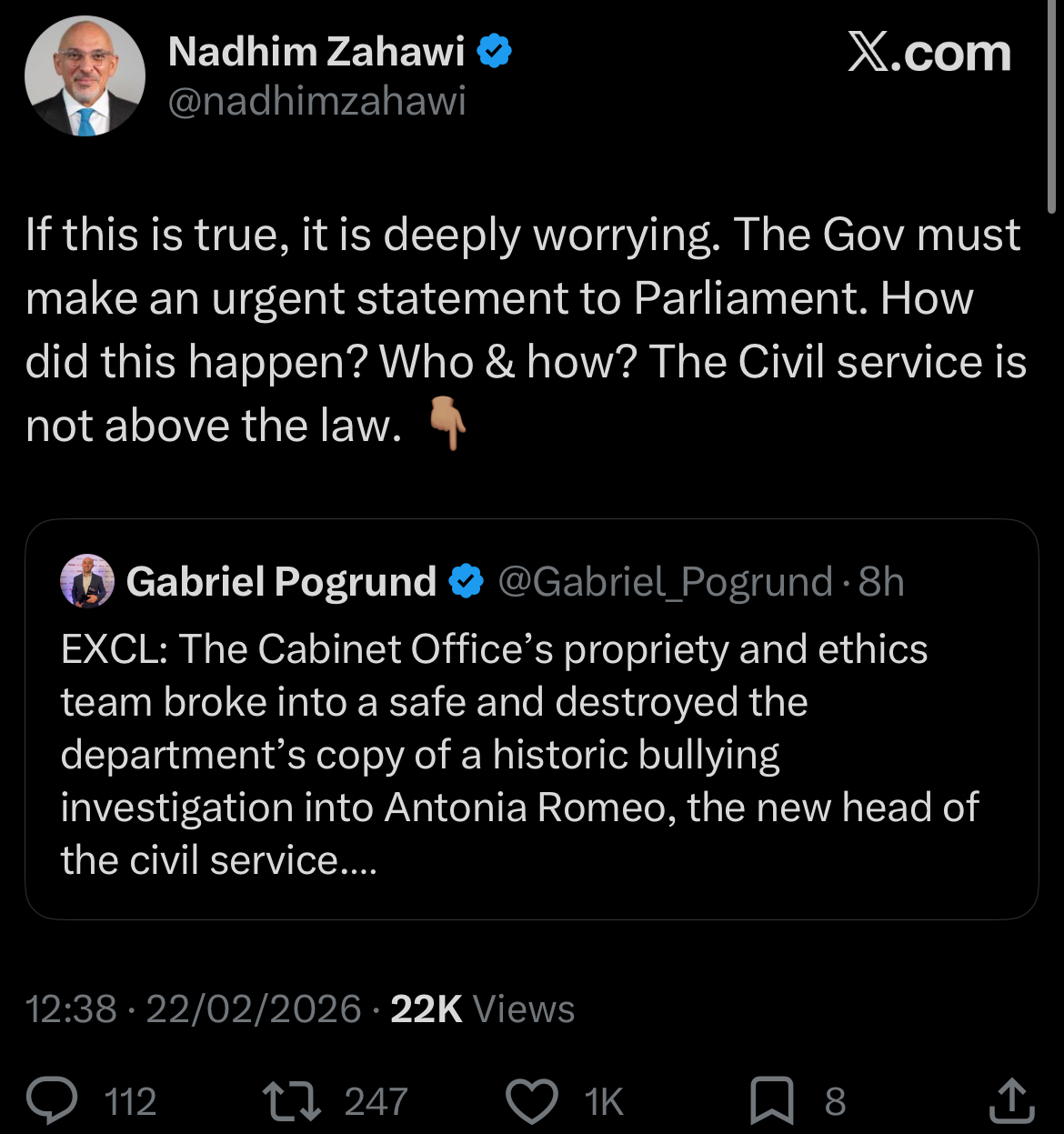Viewport: 1064px width, 1134px height.
Task: Bookmark this post
Action: tap(771, 1100)
